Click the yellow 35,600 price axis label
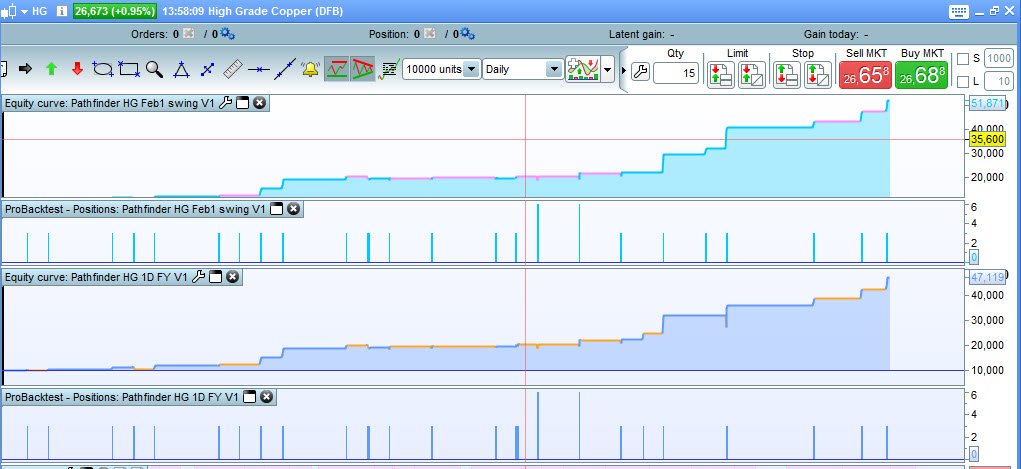The image size is (1021, 469). (x=986, y=139)
